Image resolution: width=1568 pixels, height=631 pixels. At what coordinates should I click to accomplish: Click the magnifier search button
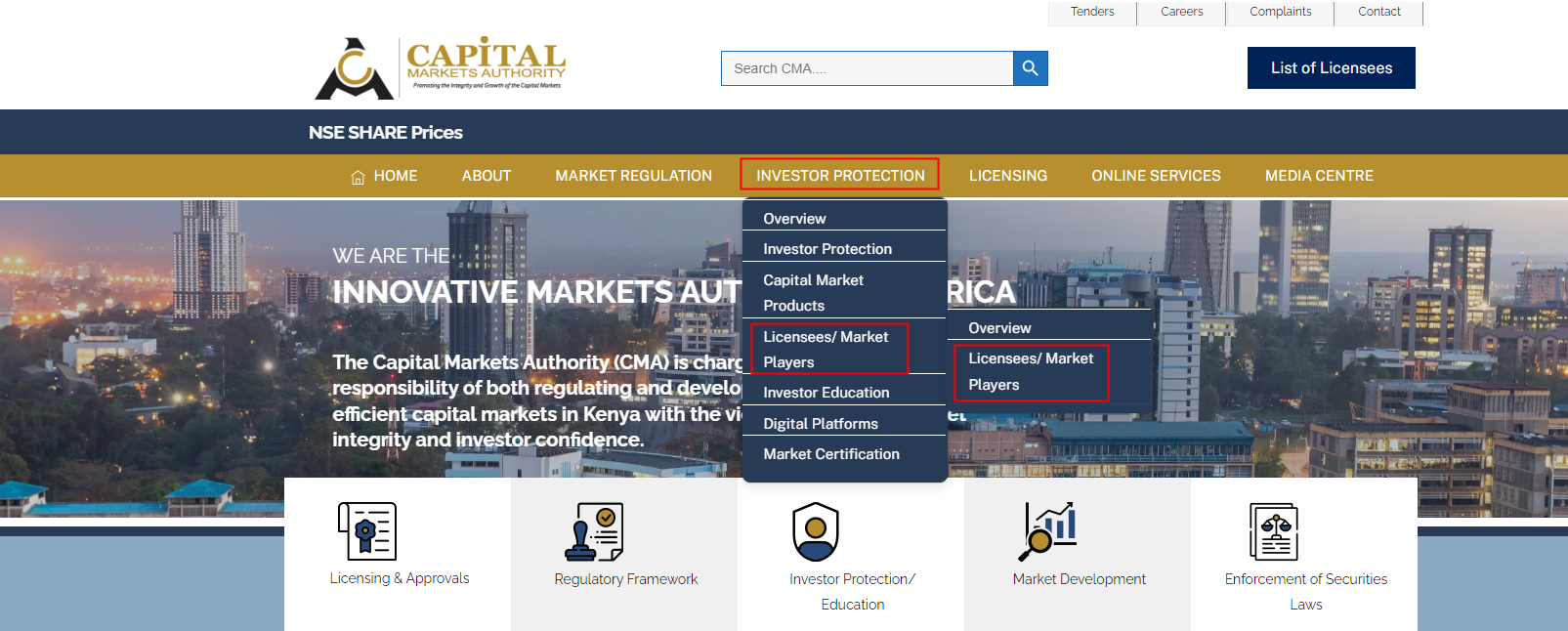(1030, 68)
